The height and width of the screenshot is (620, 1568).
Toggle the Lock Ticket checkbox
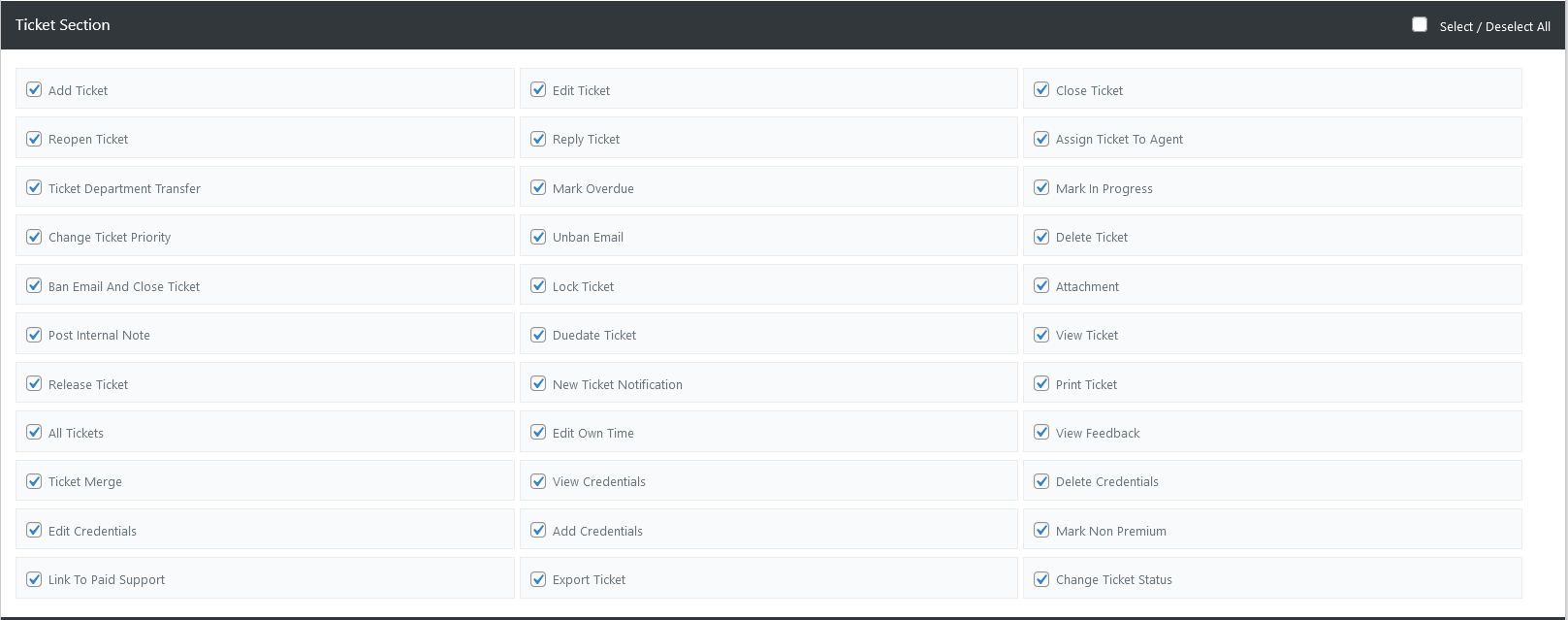pos(538,285)
